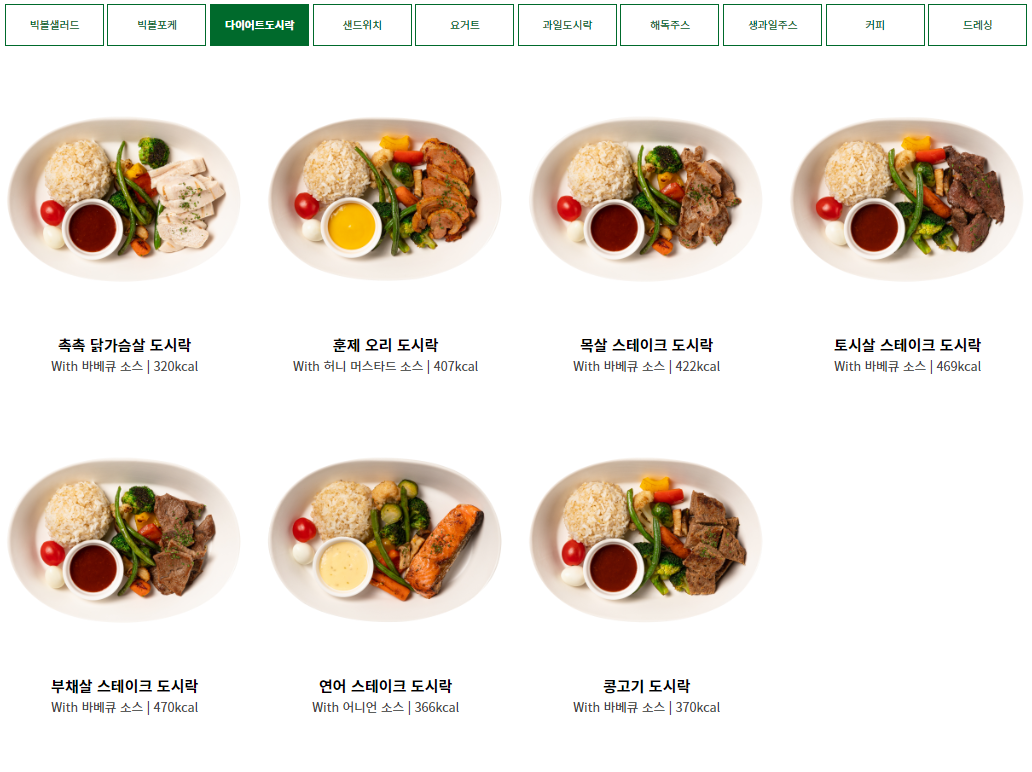This screenshot has width=1032, height=772.
Task: Click the 훈제 오리 도시락 title
Action: point(385,345)
